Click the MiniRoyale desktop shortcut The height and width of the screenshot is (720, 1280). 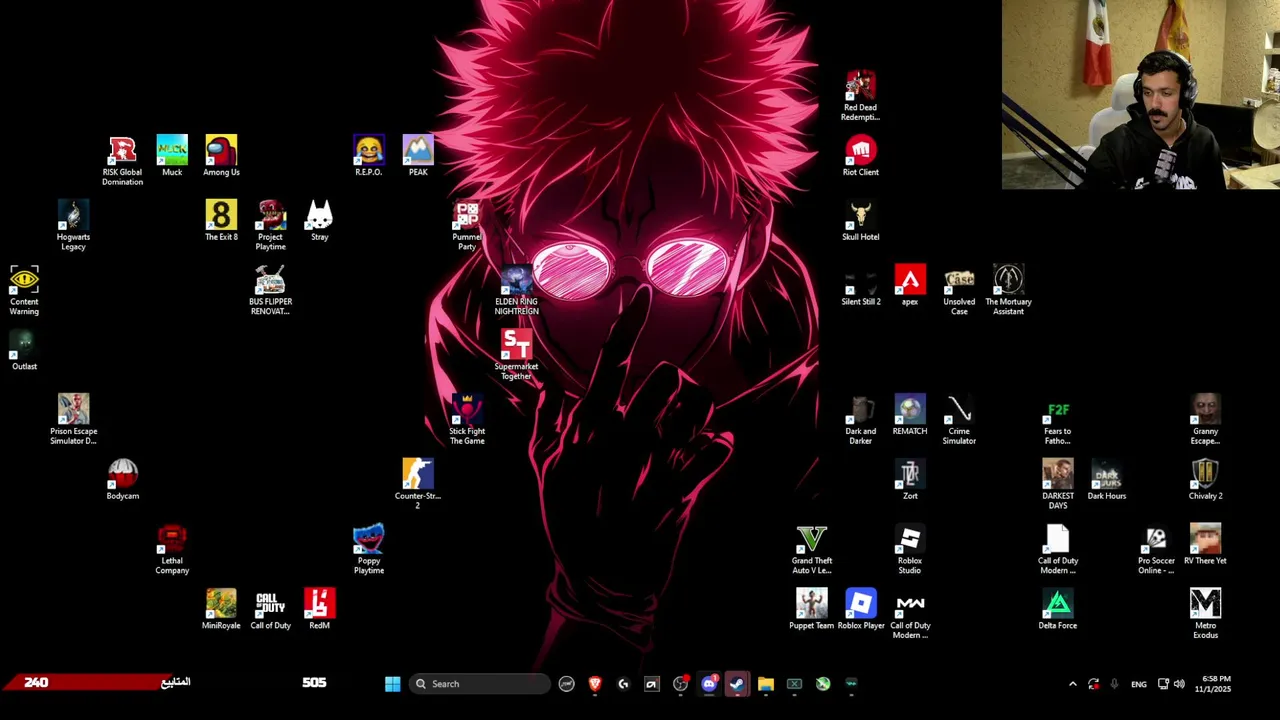221,610
